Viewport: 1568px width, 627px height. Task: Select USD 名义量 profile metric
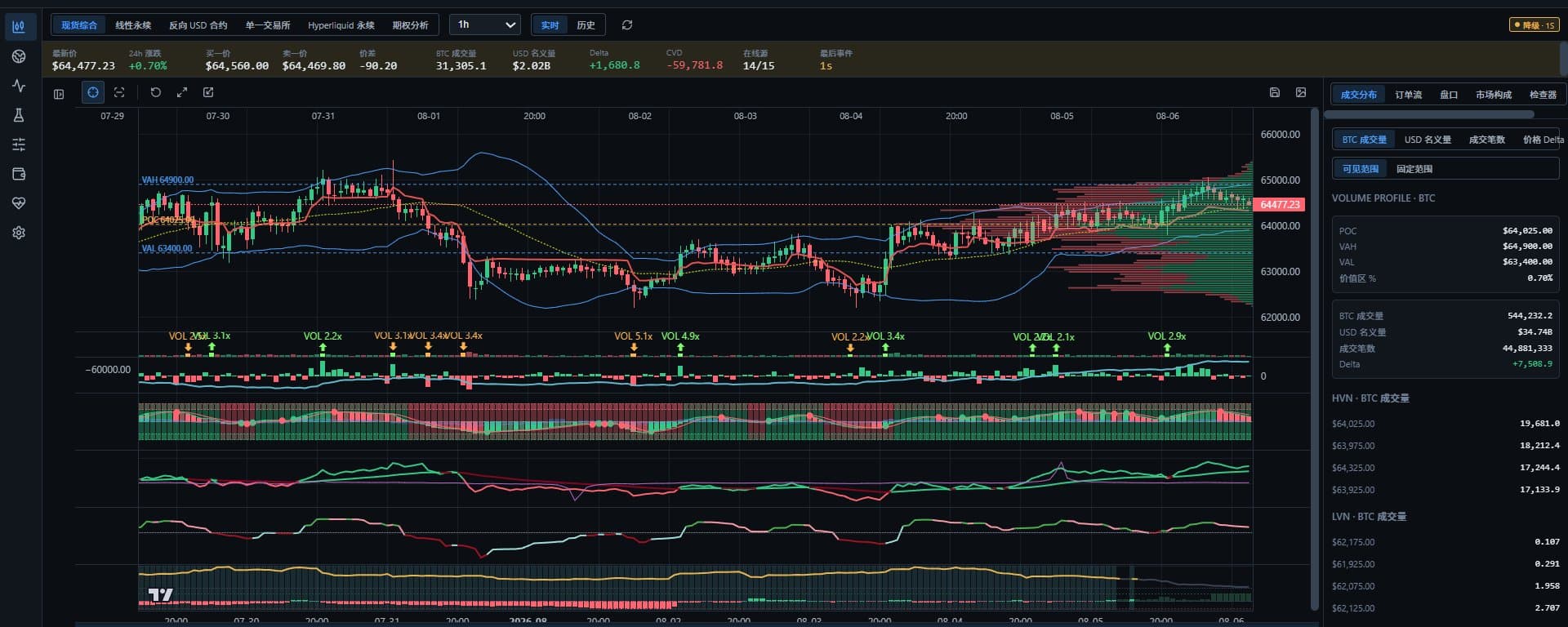[1428, 140]
